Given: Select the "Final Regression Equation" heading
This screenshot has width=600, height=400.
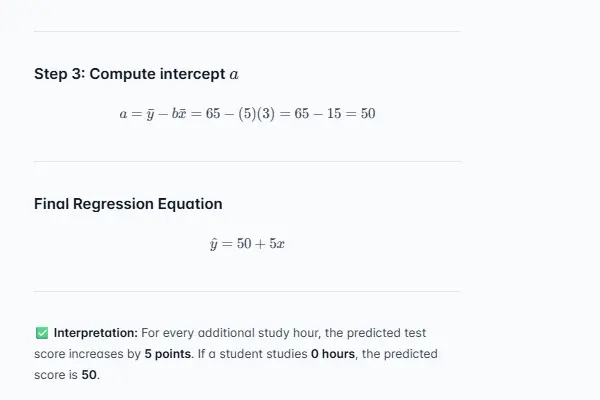Looking at the screenshot, I should (128, 204).
